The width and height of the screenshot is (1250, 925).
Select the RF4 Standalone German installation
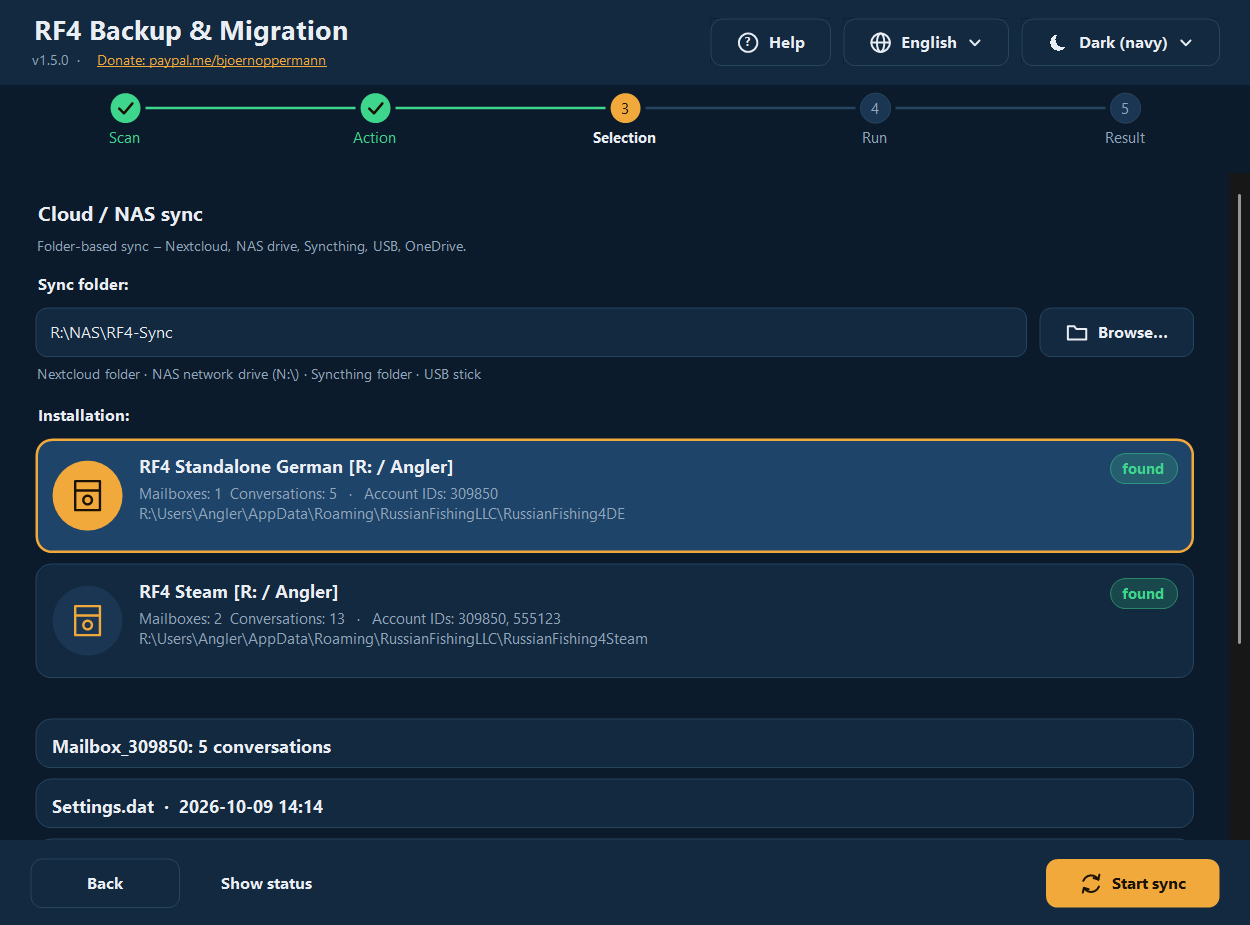click(614, 496)
